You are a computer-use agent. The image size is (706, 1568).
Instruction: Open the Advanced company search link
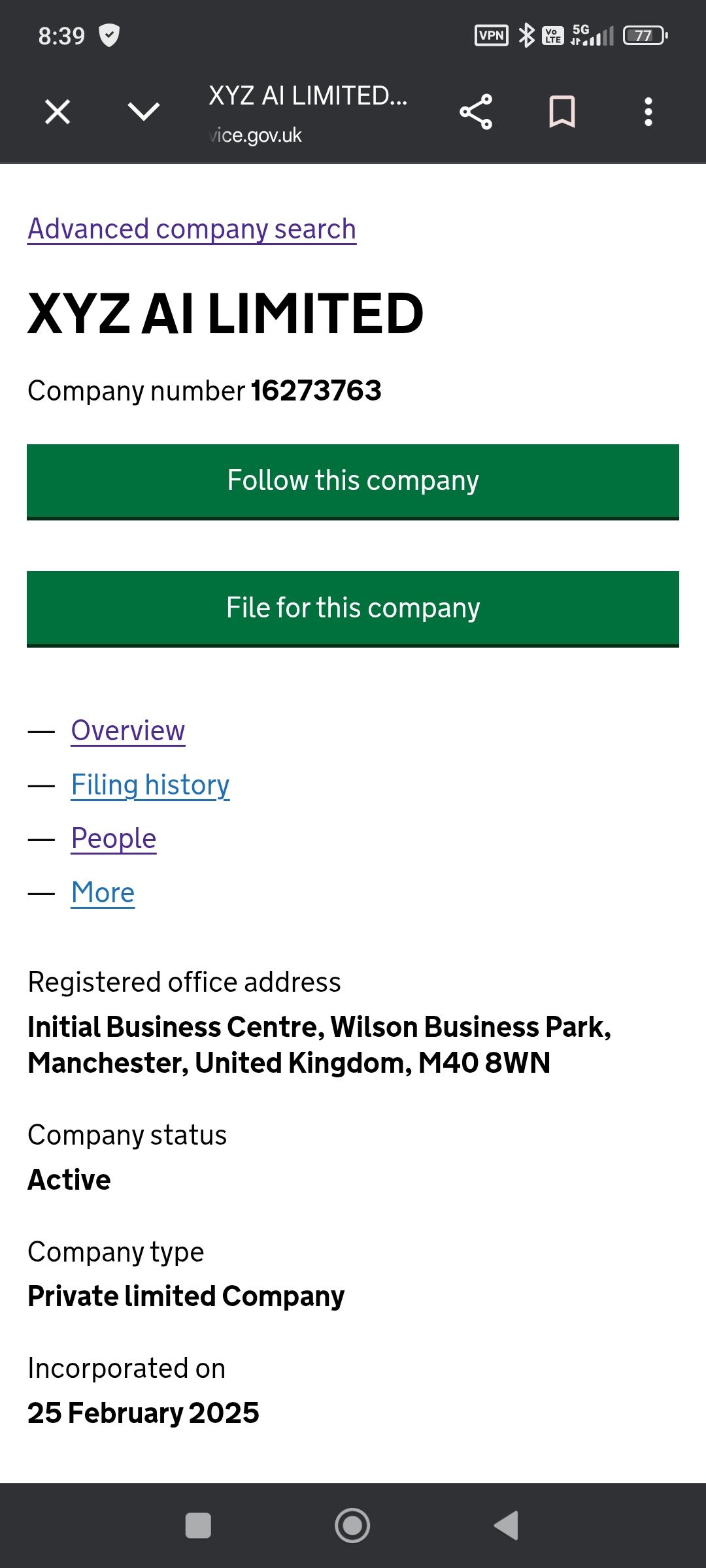click(192, 229)
